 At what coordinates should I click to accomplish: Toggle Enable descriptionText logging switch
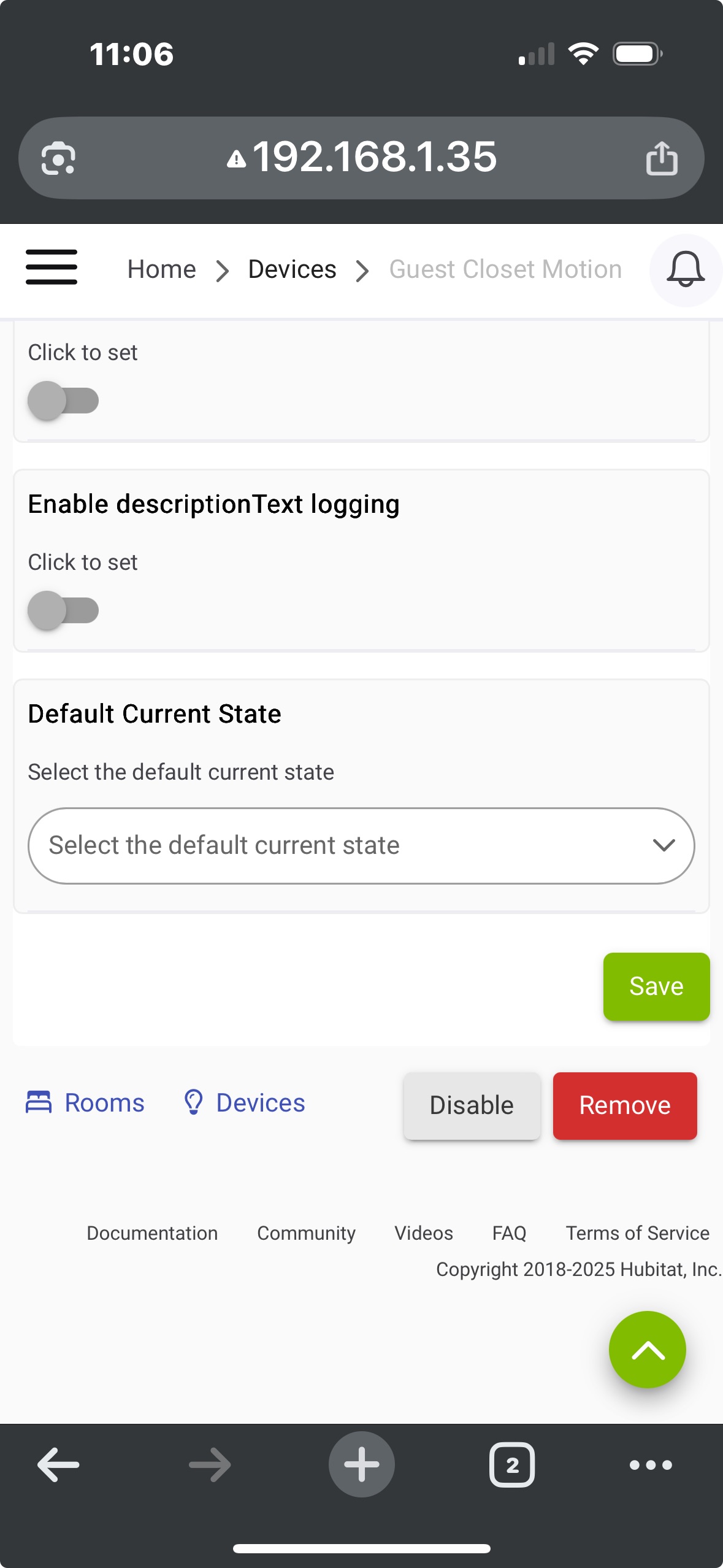point(63,610)
